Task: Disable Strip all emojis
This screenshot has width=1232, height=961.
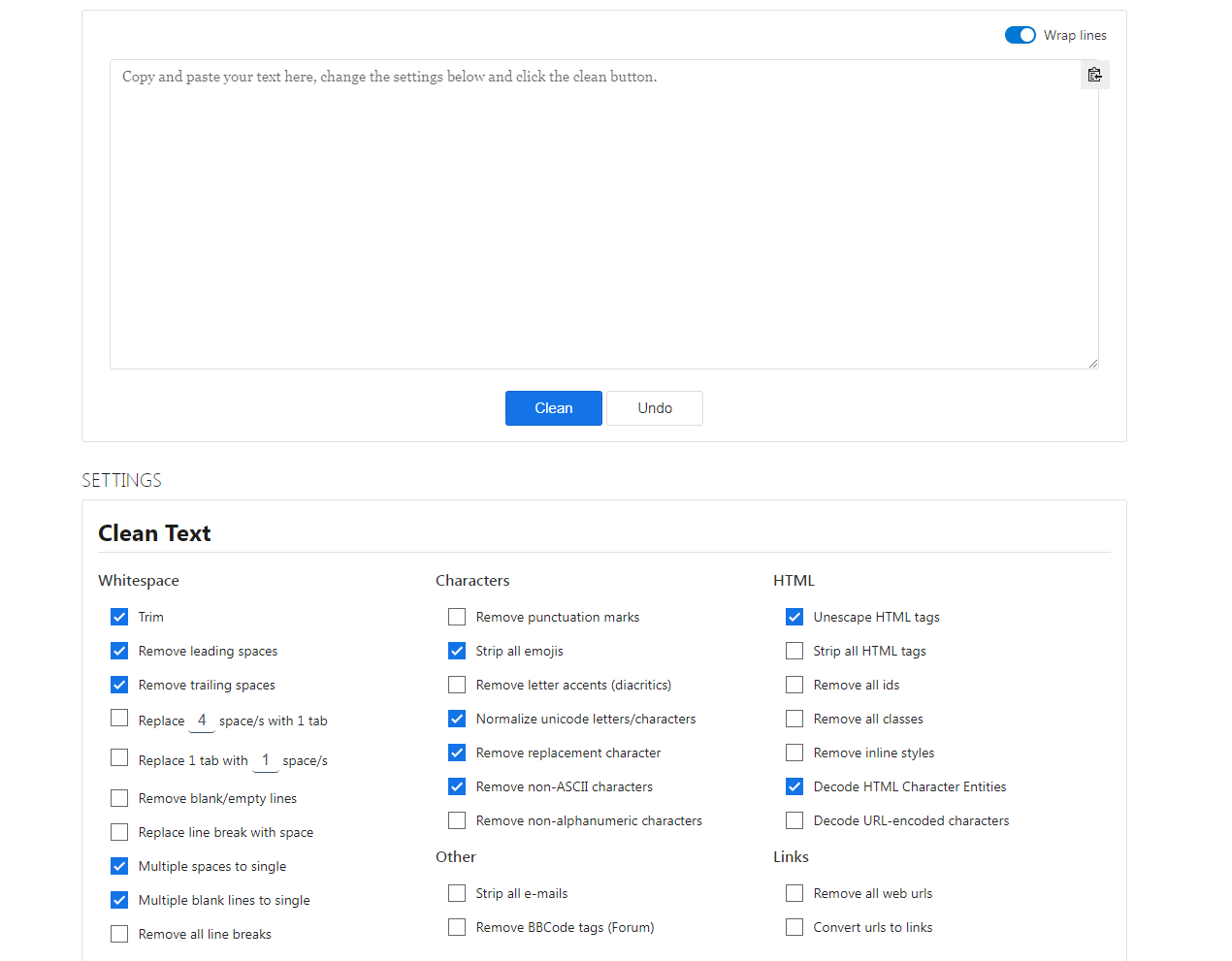Action: point(456,651)
